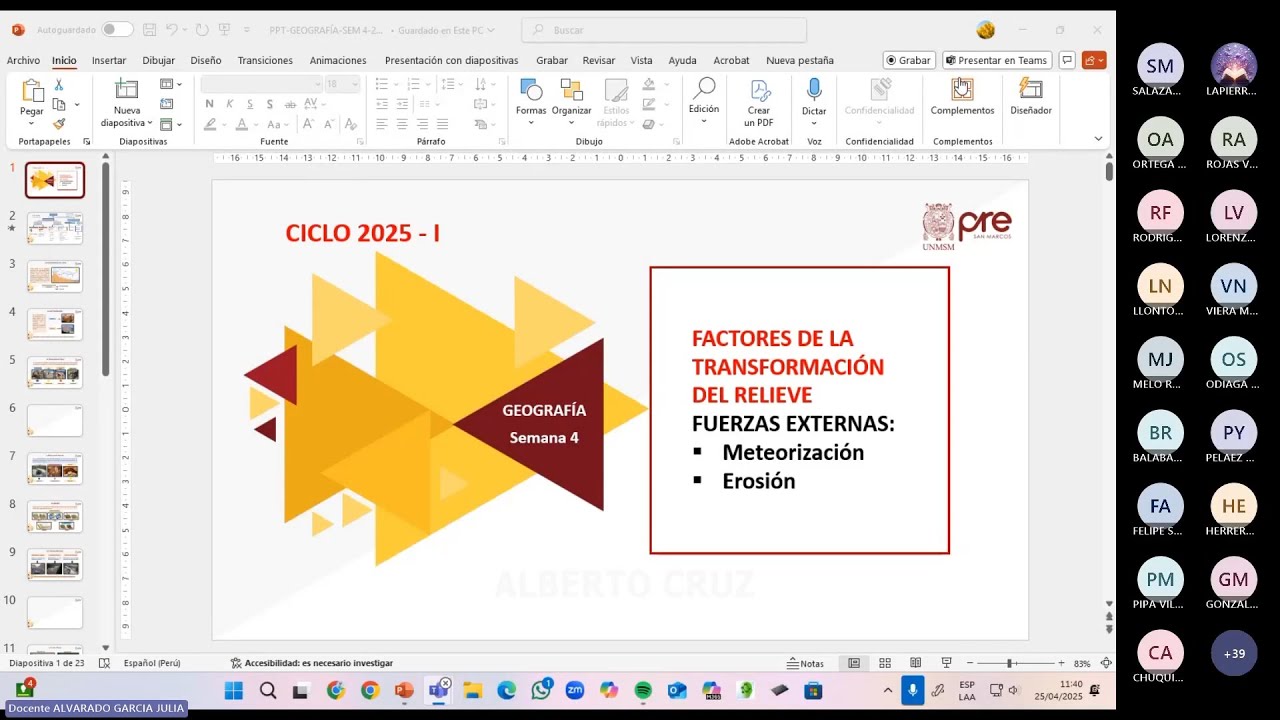Viewport: 1280px width, 720px height.
Task: Go to the Archivo menu
Action: (x=23, y=60)
